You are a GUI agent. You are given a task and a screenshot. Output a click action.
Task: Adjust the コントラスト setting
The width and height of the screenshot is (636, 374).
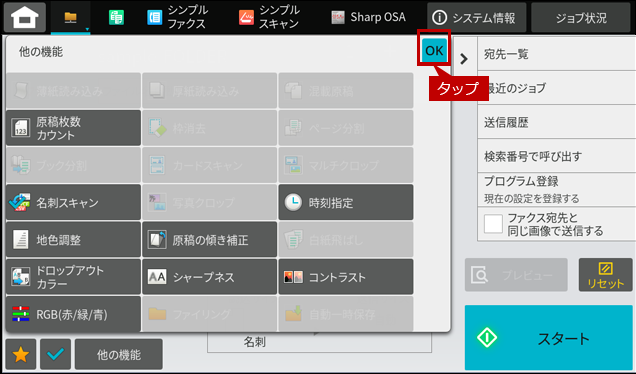click(x=346, y=277)
